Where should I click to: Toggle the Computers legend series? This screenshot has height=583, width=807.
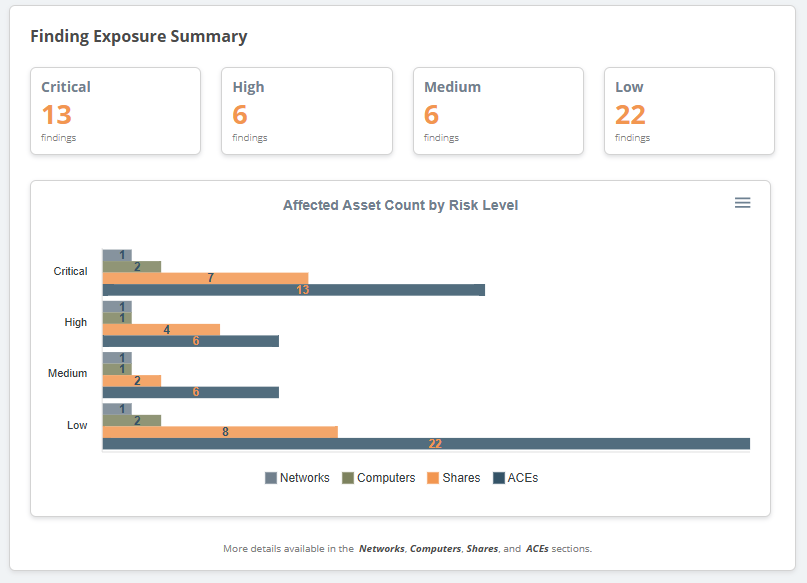(385, 478)
